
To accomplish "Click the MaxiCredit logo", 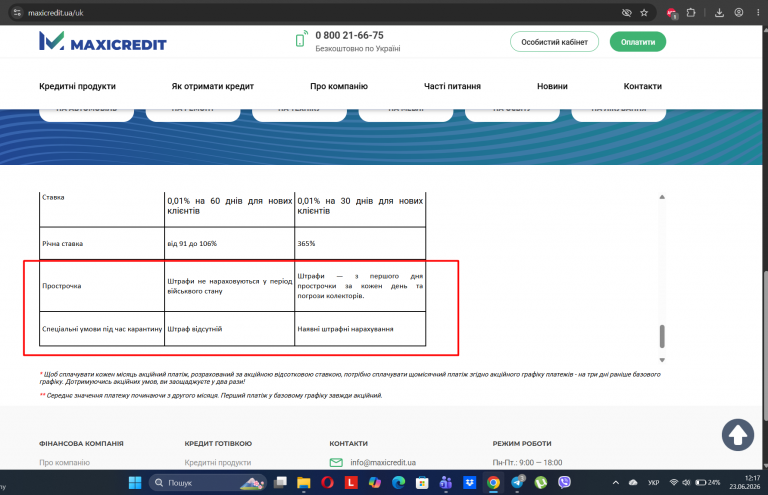I will (x=103, y=42).
